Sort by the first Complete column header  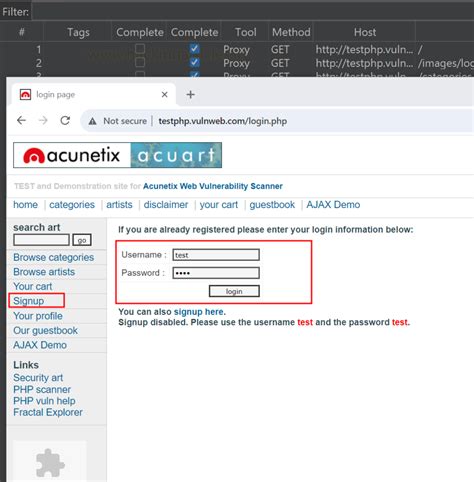(x=140, y=32)
